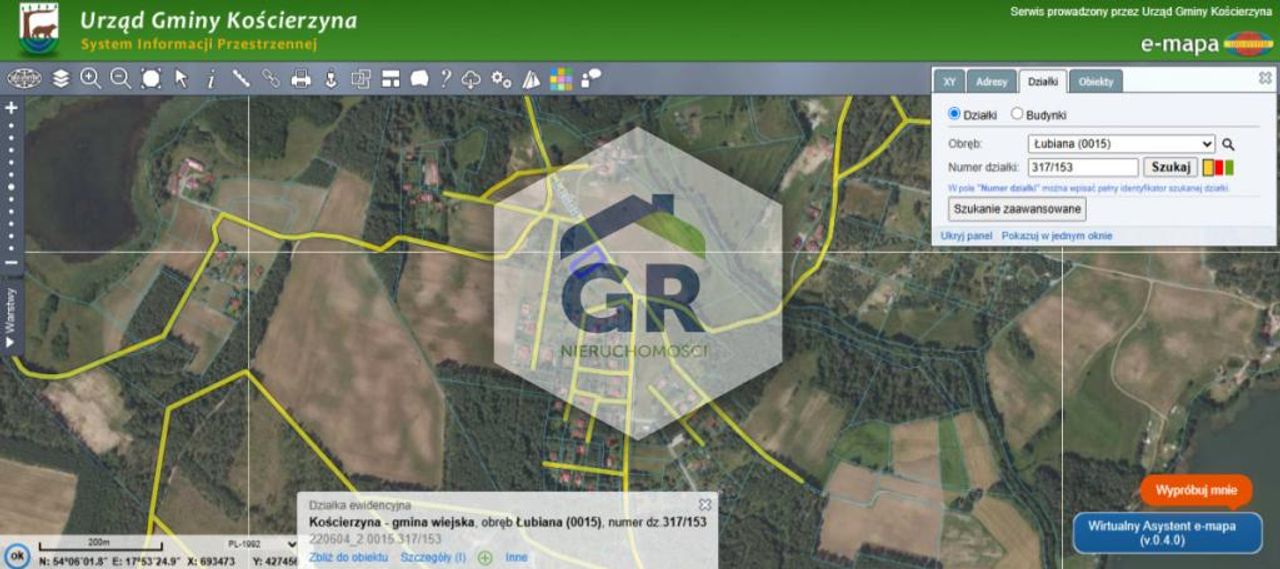Image resolution: width=1280 pixels, height=569 pixels.
Task: Select the zoom out magnifier tool
Action: [121, 78]
